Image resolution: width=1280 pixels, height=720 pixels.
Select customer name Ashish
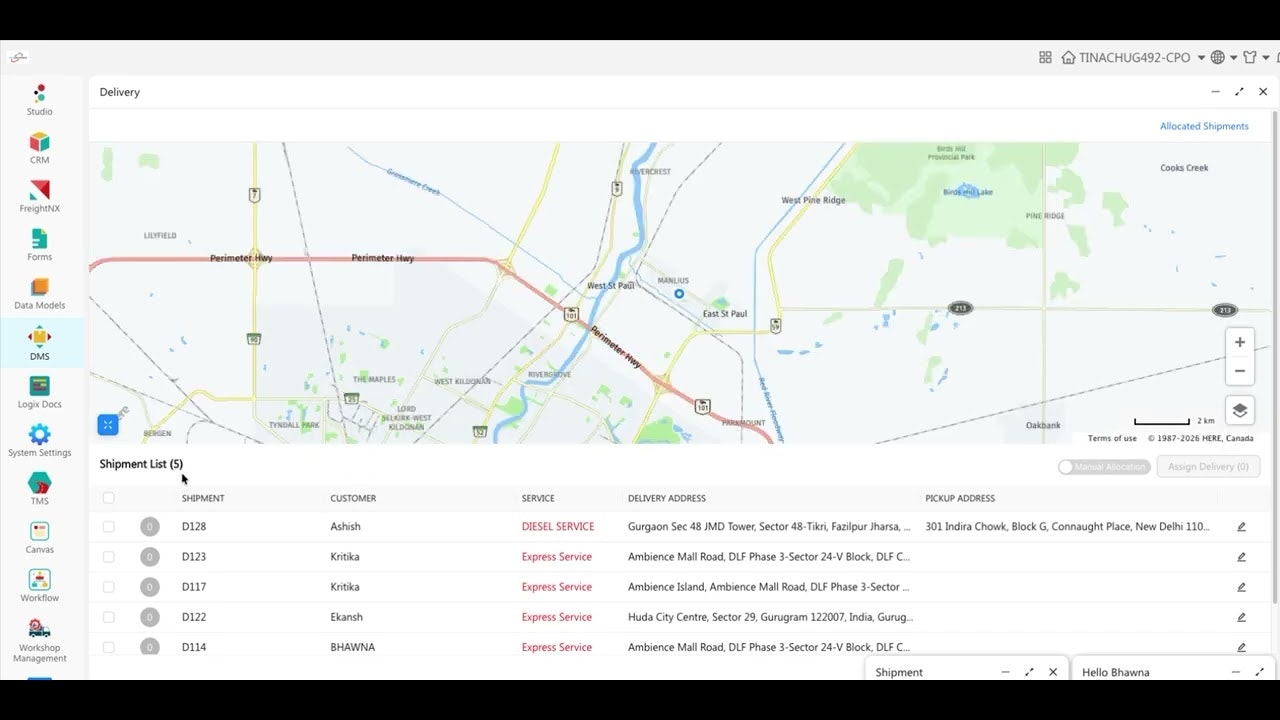345,527
